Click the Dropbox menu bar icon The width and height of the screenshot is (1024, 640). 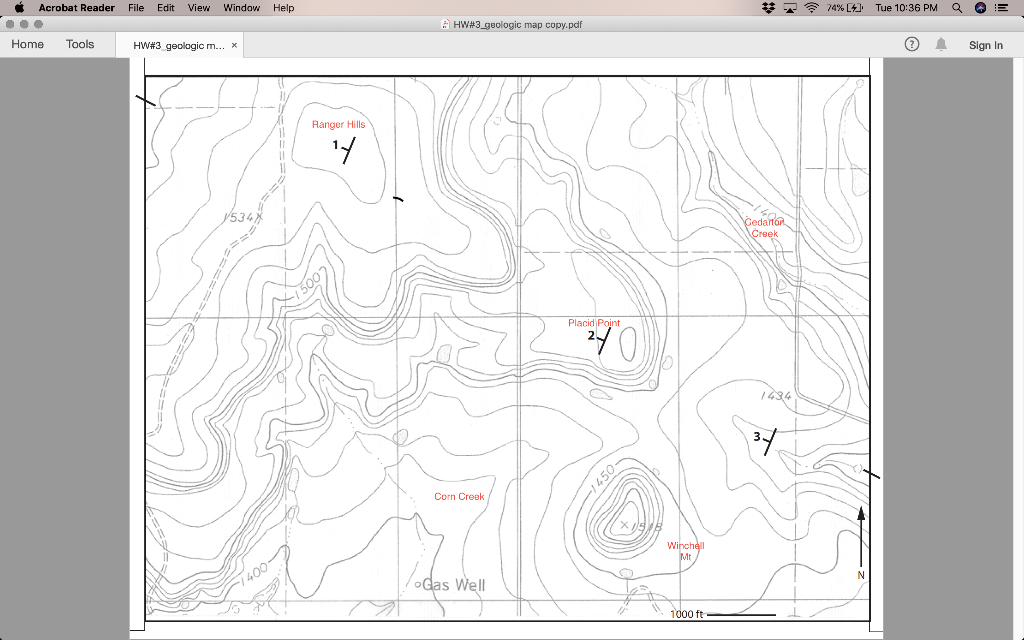pos(768,7)
